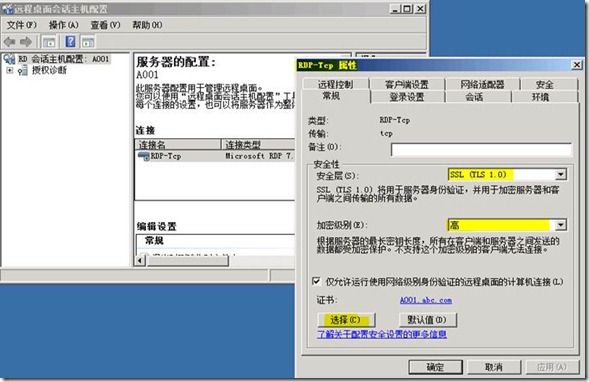
Task: Open the 文件(F) menu
Action: pyautogui.click(x=21, y=25)
